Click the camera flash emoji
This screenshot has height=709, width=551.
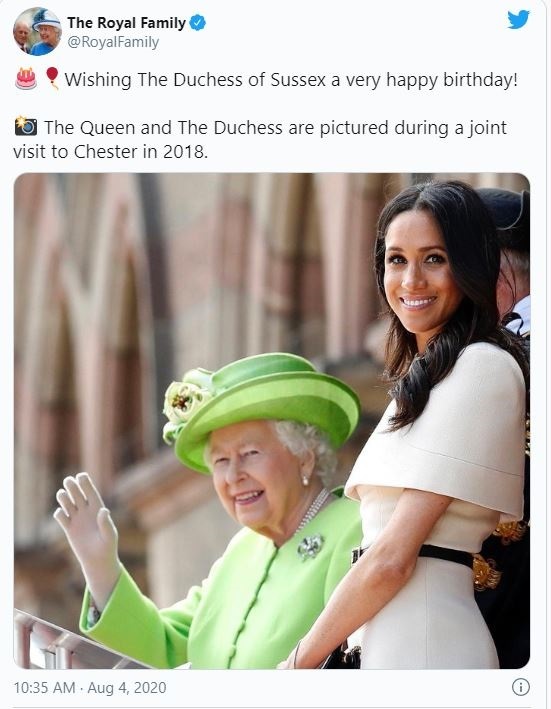26,127
